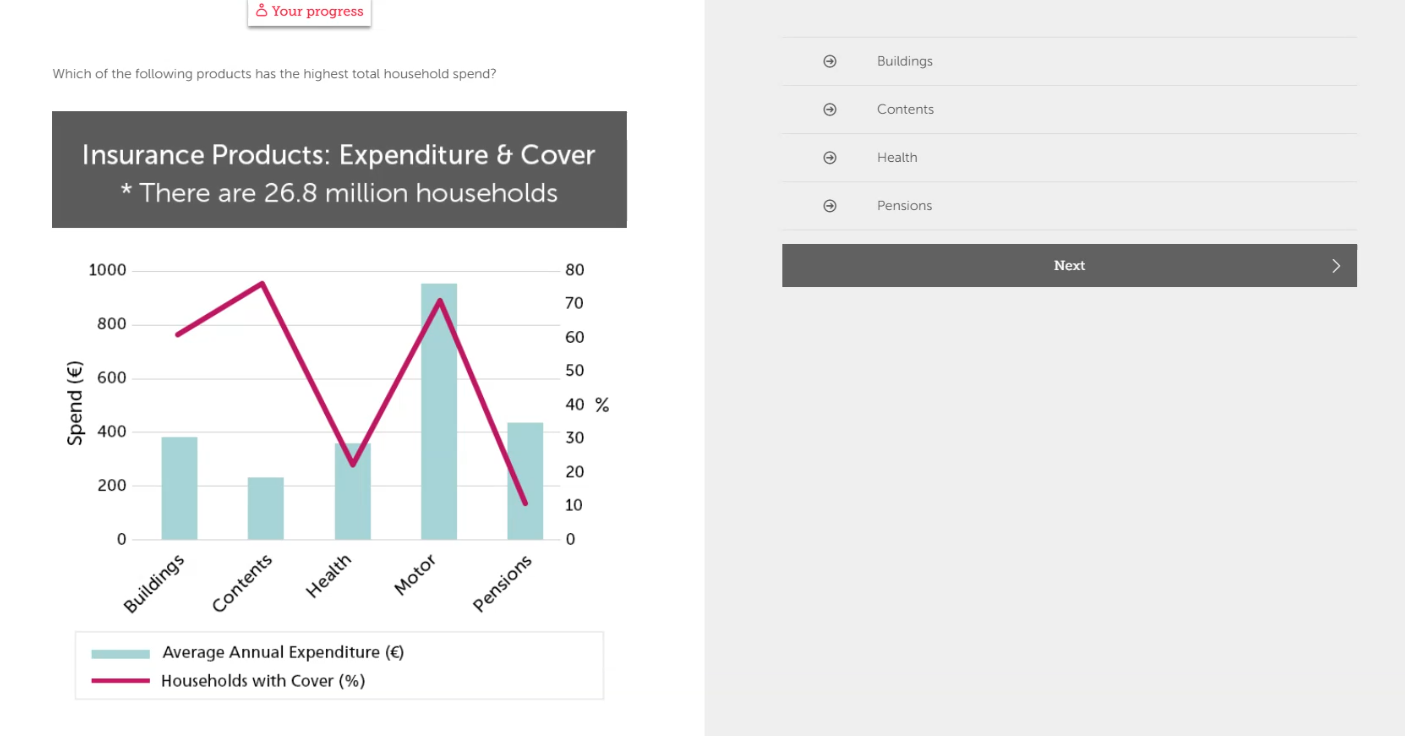Click the Average Annual Expenditure (€) legend text

point(283,652)
